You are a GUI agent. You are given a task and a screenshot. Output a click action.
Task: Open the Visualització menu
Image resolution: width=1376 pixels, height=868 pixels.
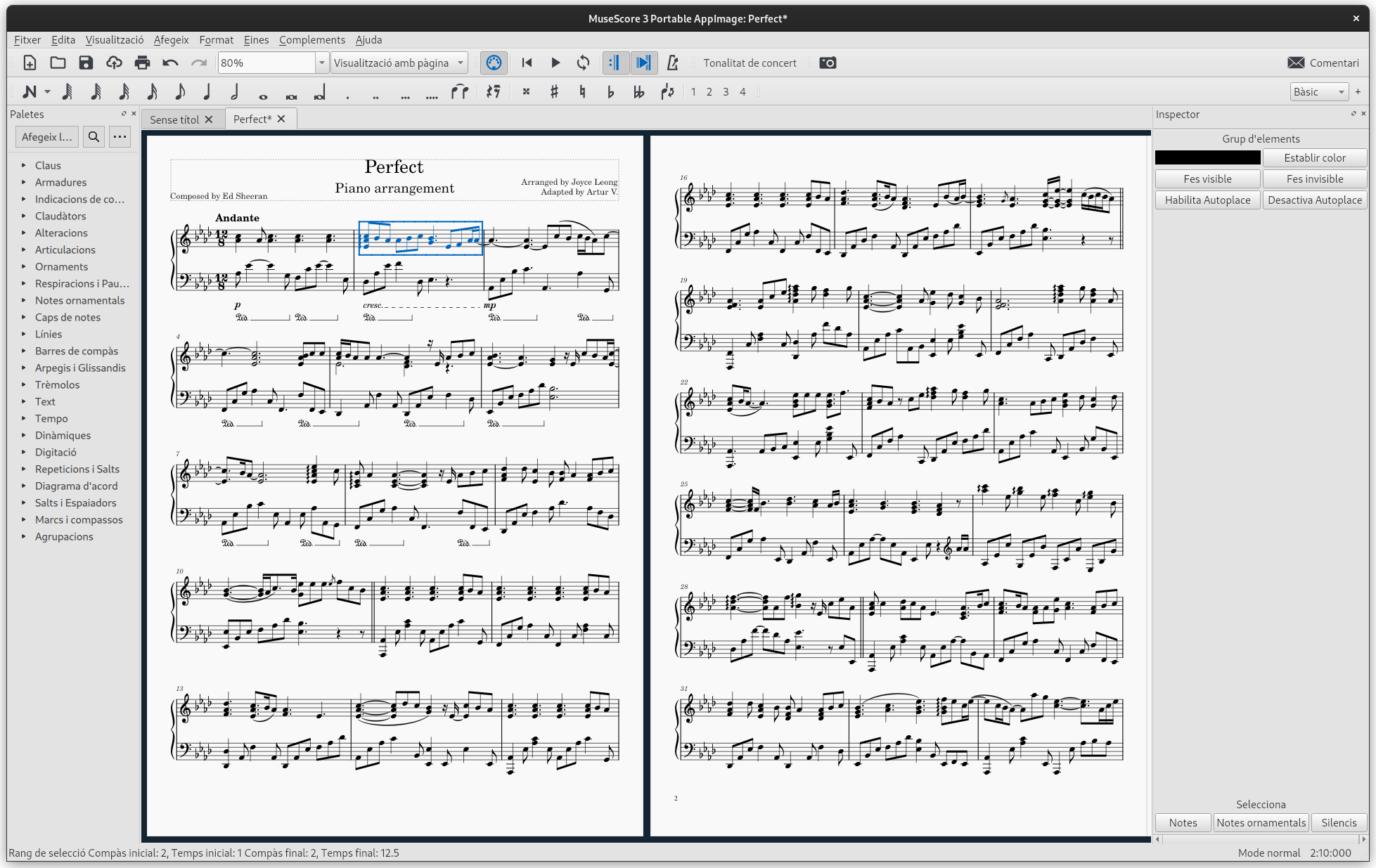(x=115, y=39)
